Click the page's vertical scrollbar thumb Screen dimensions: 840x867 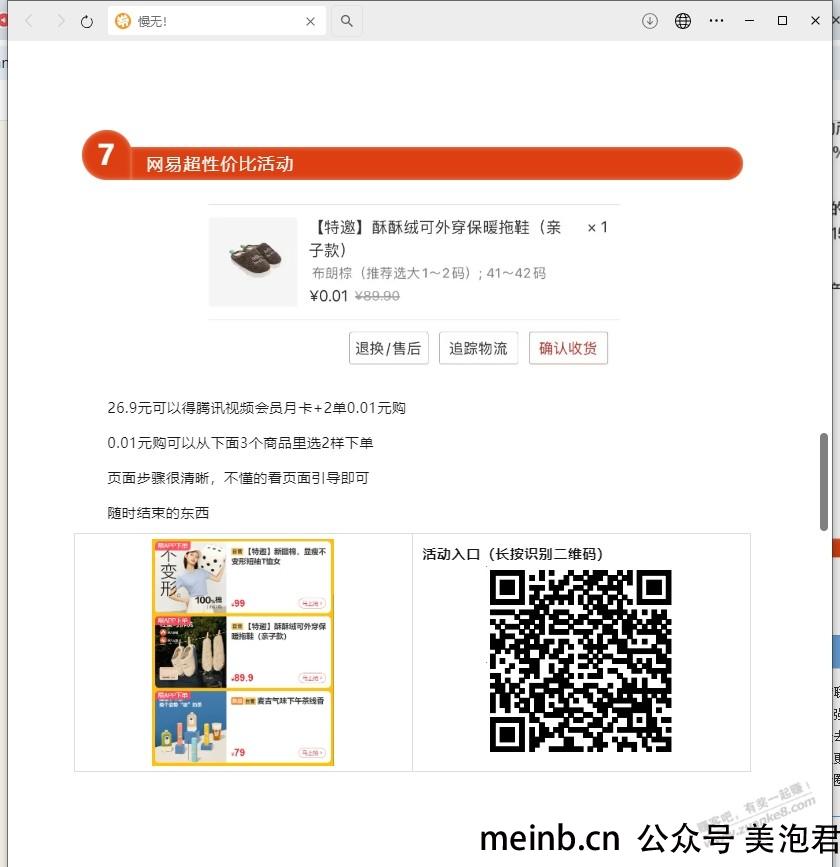(824, 482)
